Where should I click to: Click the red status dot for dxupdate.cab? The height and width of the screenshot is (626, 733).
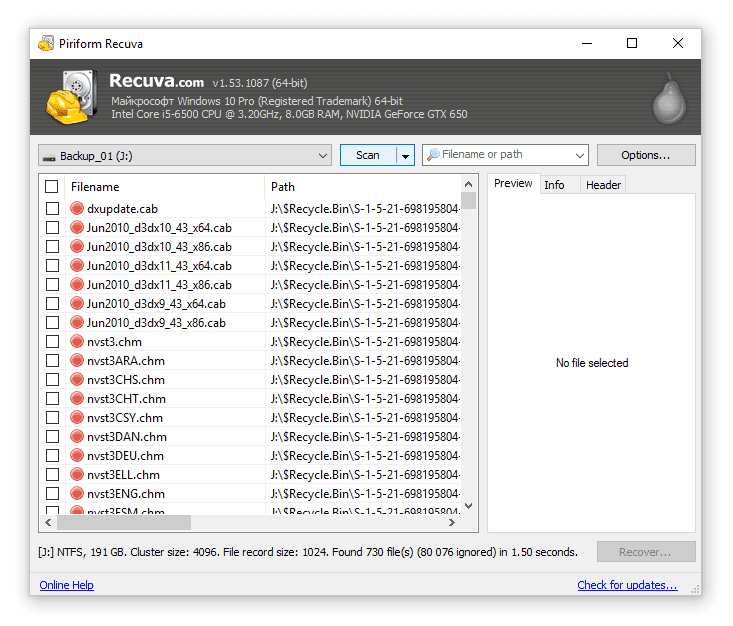coord(77,208)
